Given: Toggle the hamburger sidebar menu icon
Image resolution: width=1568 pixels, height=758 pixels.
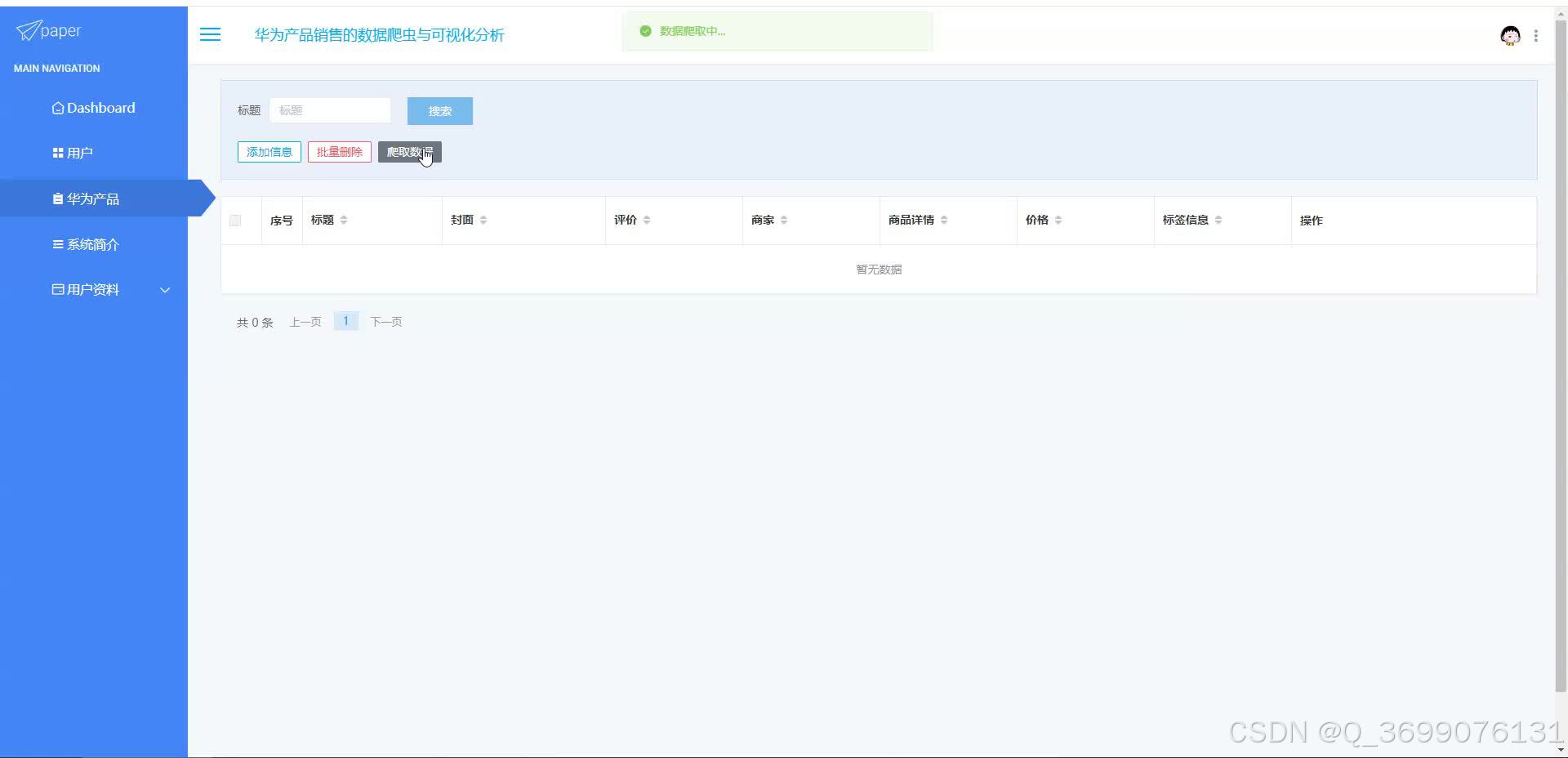Looking at the screenshot, I should (210, 34).
